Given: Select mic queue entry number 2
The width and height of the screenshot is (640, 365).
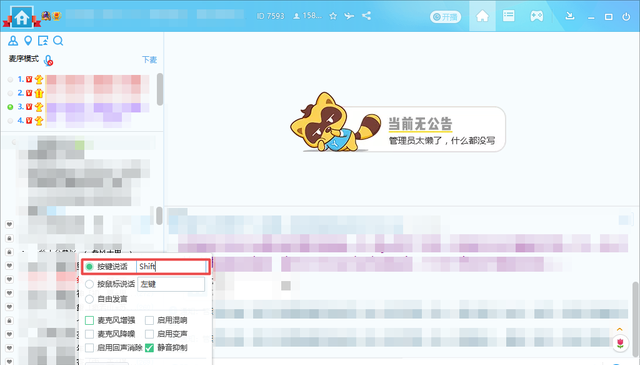Looking at the screenshot, I should 78,93.
